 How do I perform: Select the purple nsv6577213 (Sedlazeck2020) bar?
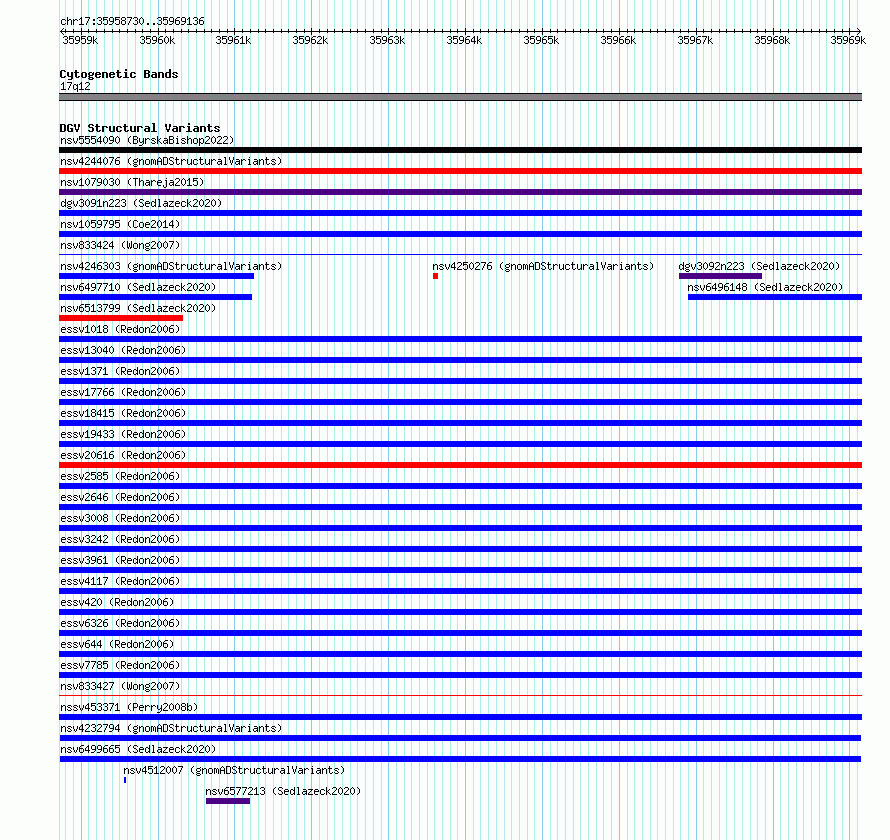pos(228,801)
